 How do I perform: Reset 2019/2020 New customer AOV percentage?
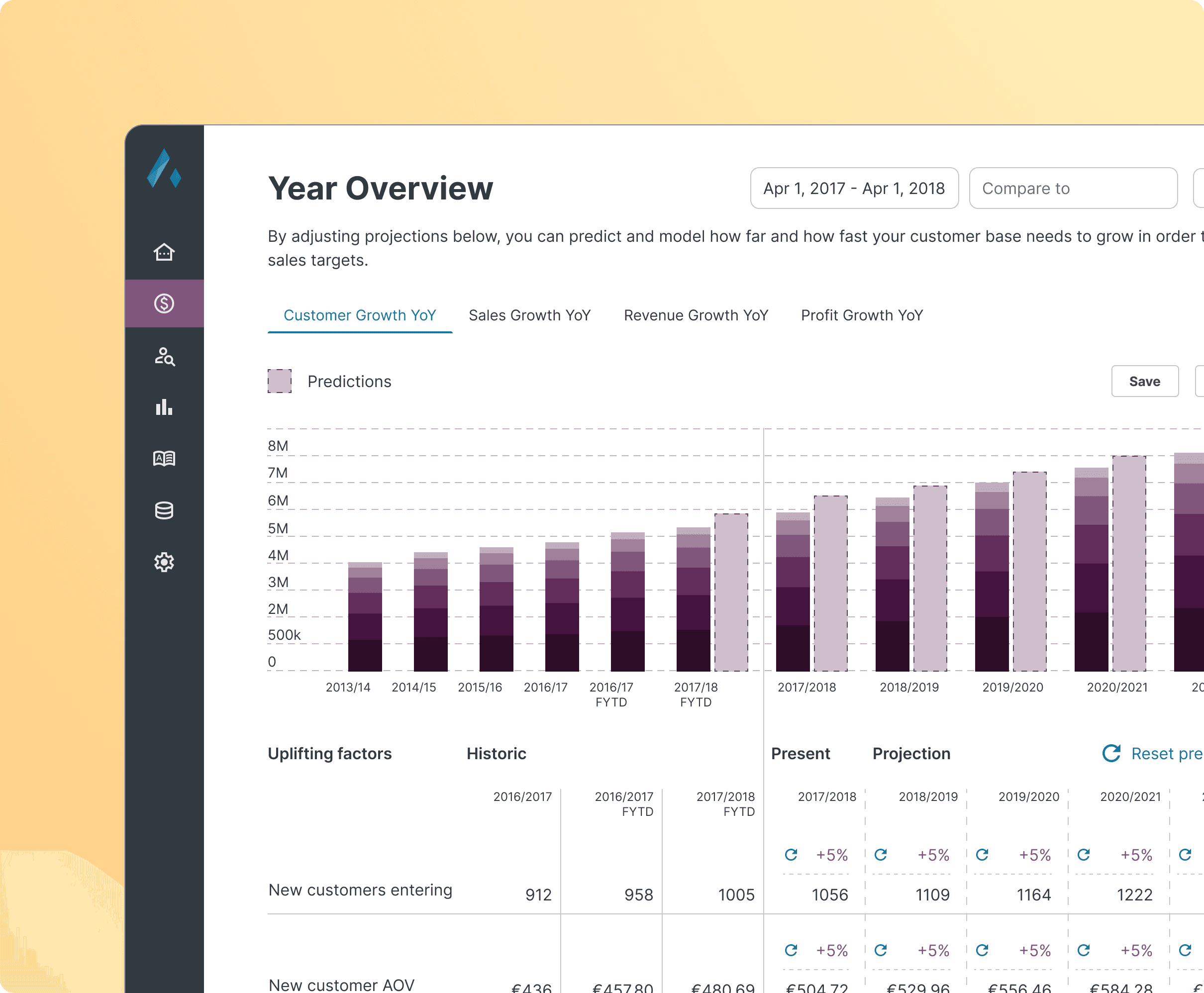coord(982,950)
